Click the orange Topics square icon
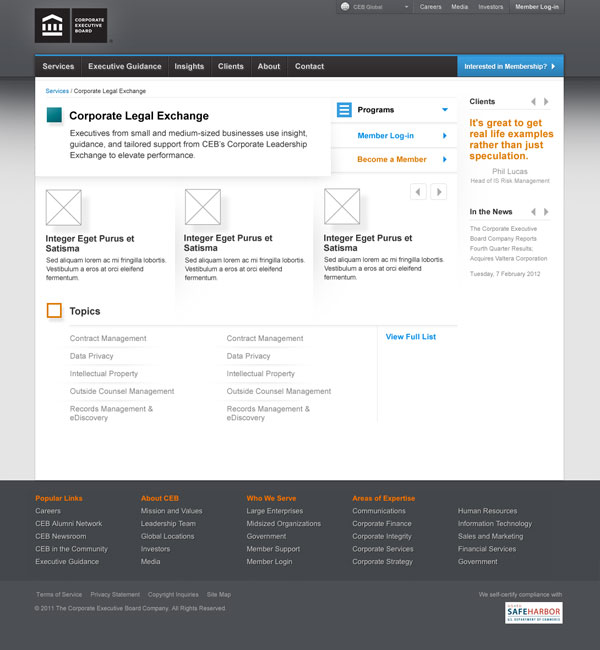Screen dimensions: 600x650 coord(54,311)
